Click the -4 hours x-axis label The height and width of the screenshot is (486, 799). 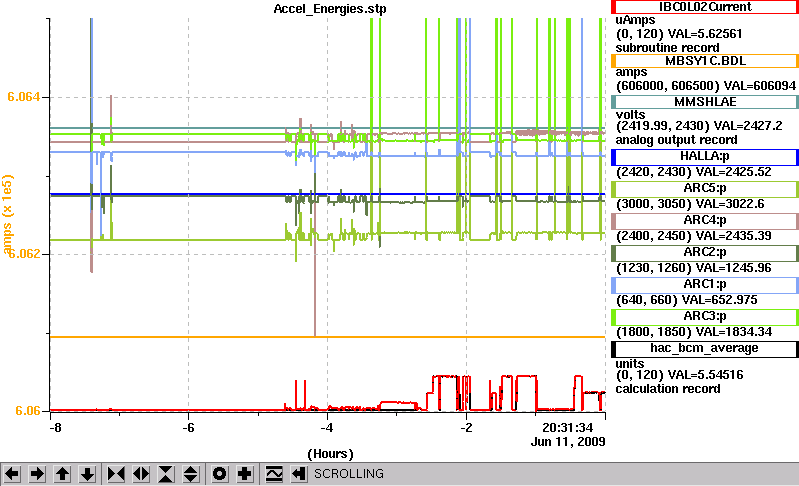327,427
